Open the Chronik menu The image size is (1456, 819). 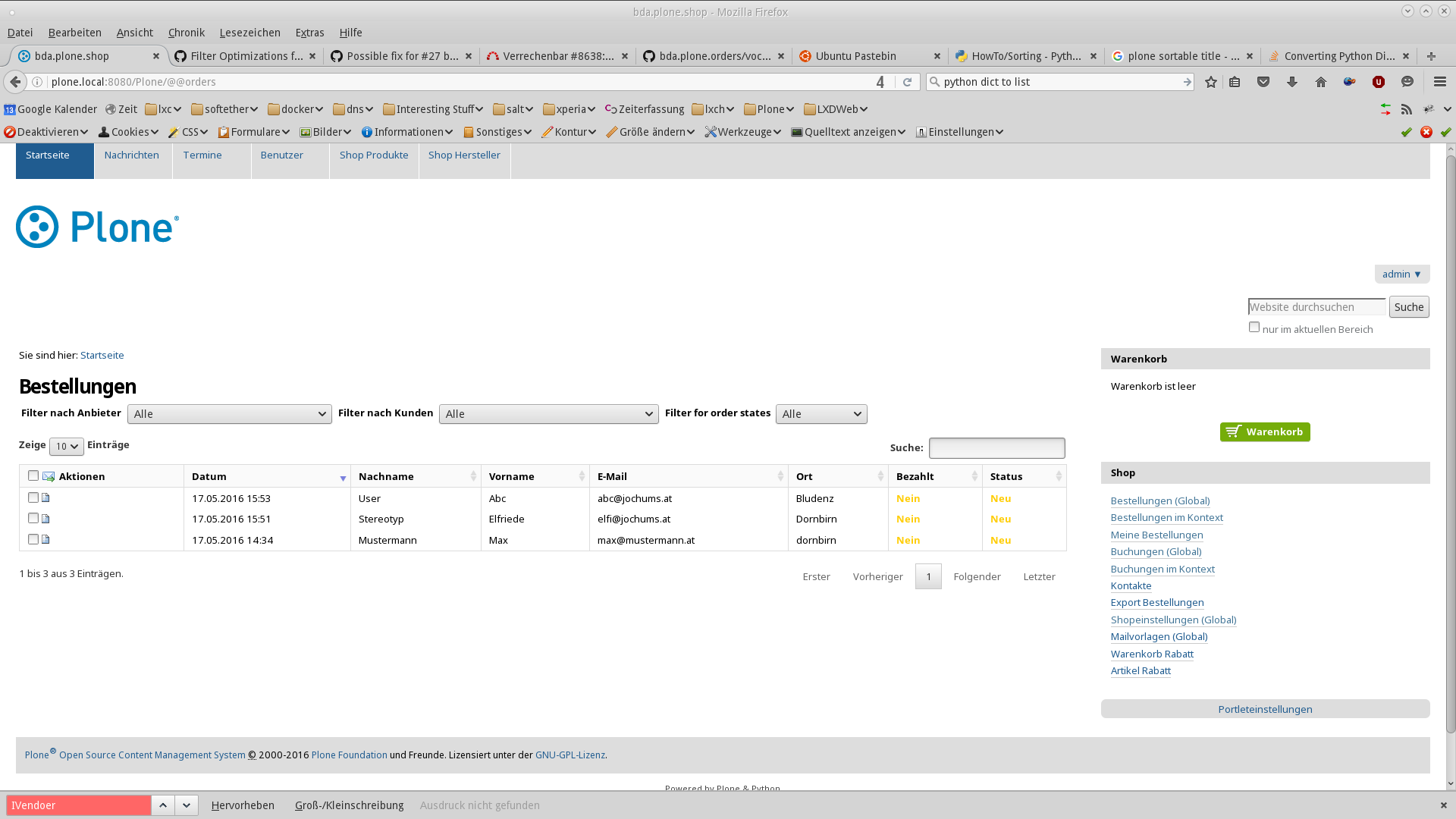click(187, 33)
